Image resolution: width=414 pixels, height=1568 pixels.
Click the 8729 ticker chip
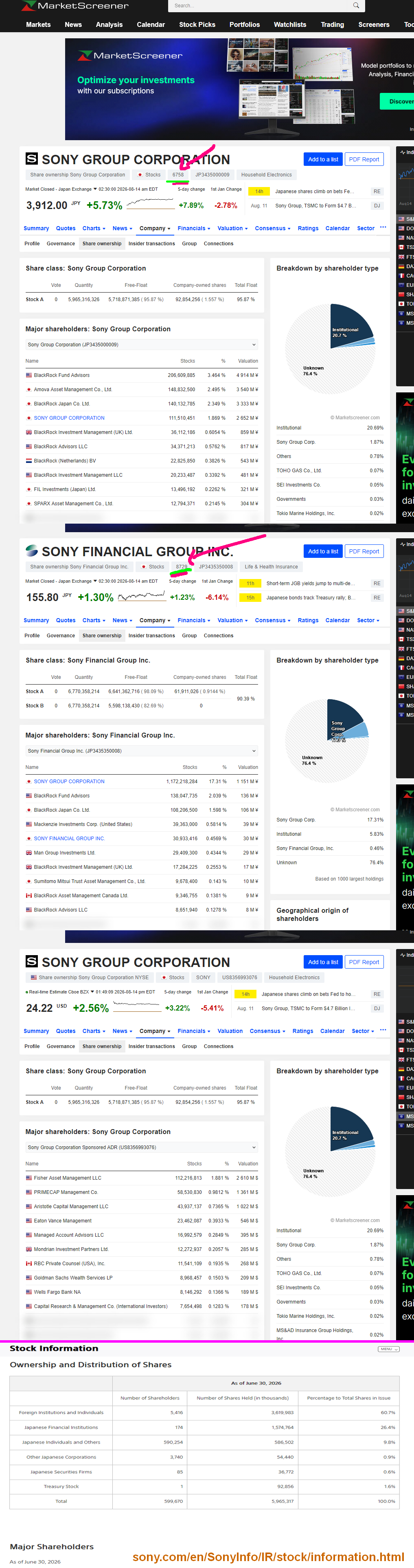coord(182,567)
